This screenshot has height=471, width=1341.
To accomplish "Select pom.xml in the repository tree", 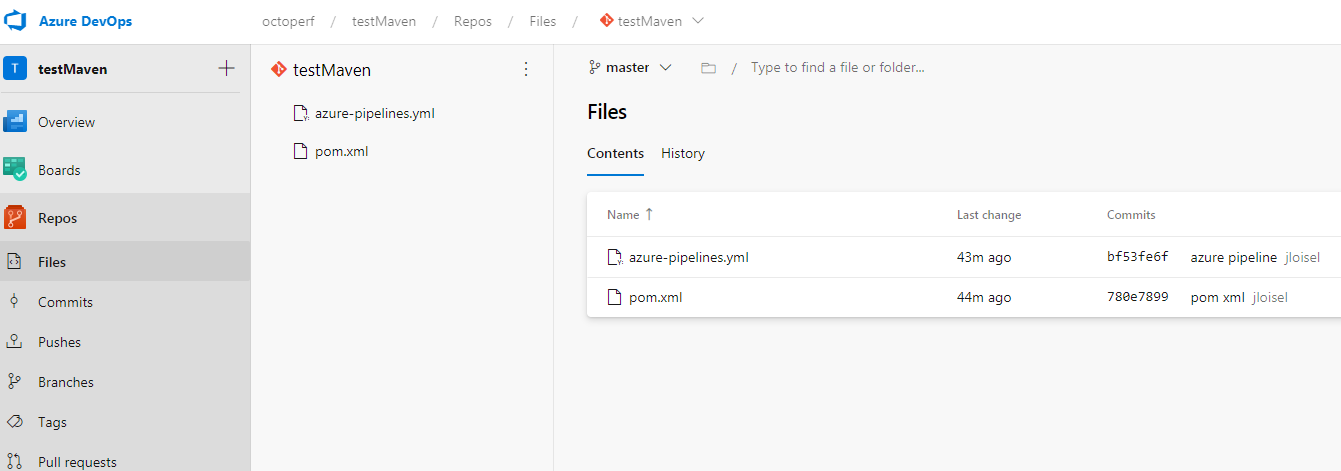I will pyautogui.click(x=341, y=151).
